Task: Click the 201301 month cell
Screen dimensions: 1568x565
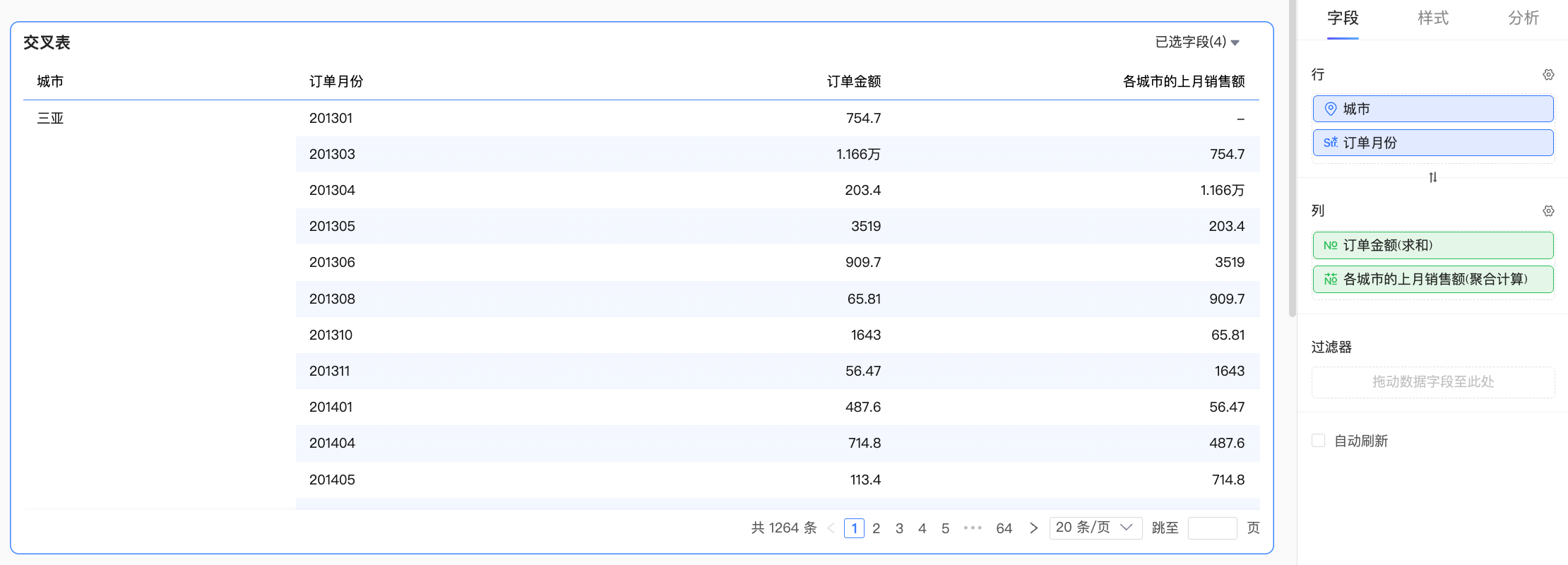Action: click(331, 119)
